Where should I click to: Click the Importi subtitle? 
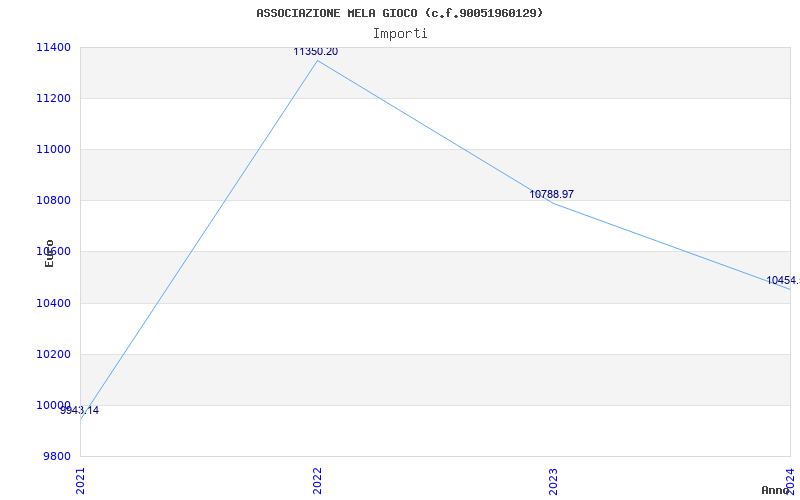[x=400, y=34]
